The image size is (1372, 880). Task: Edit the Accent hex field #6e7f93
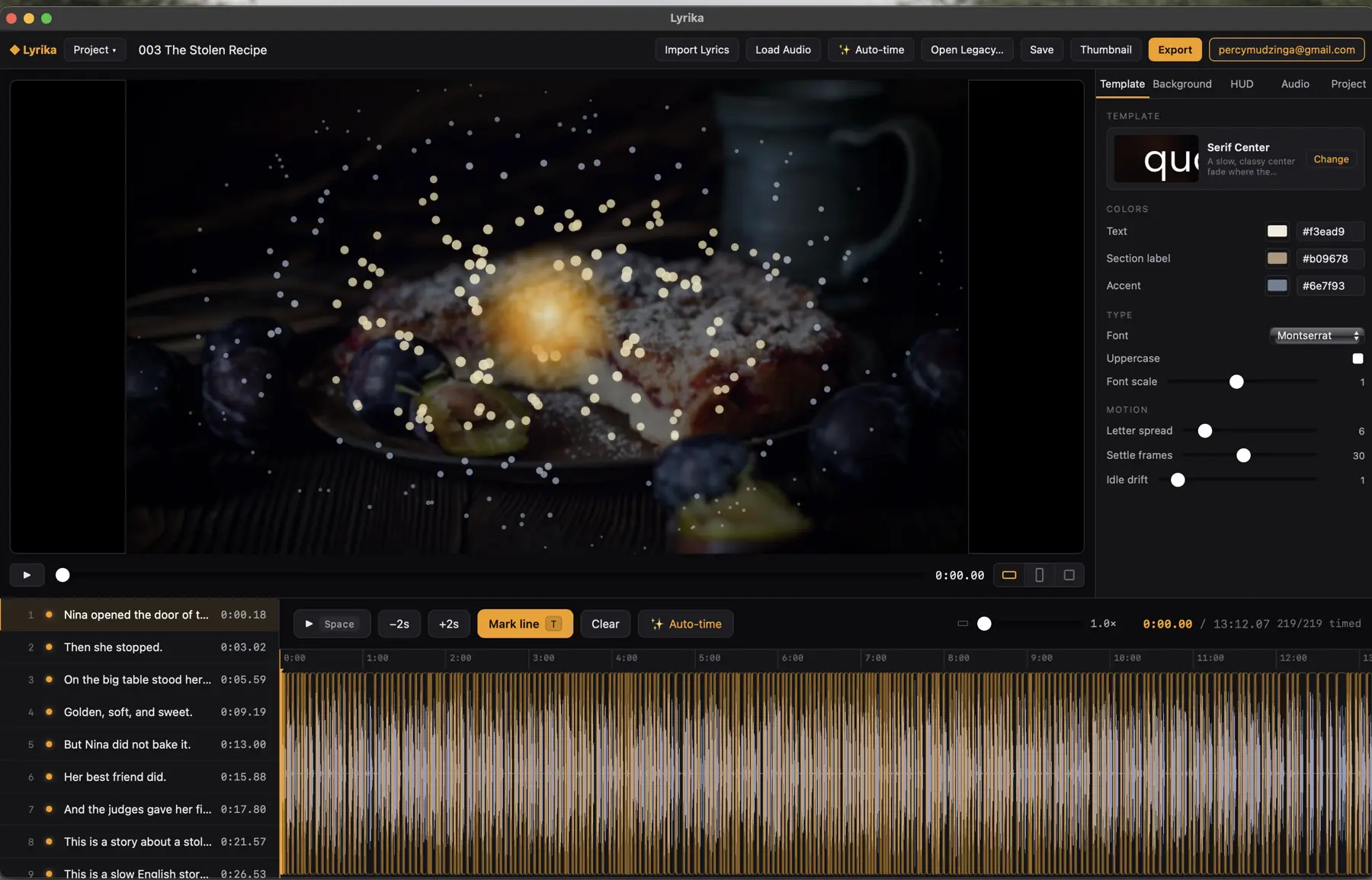1329,286
